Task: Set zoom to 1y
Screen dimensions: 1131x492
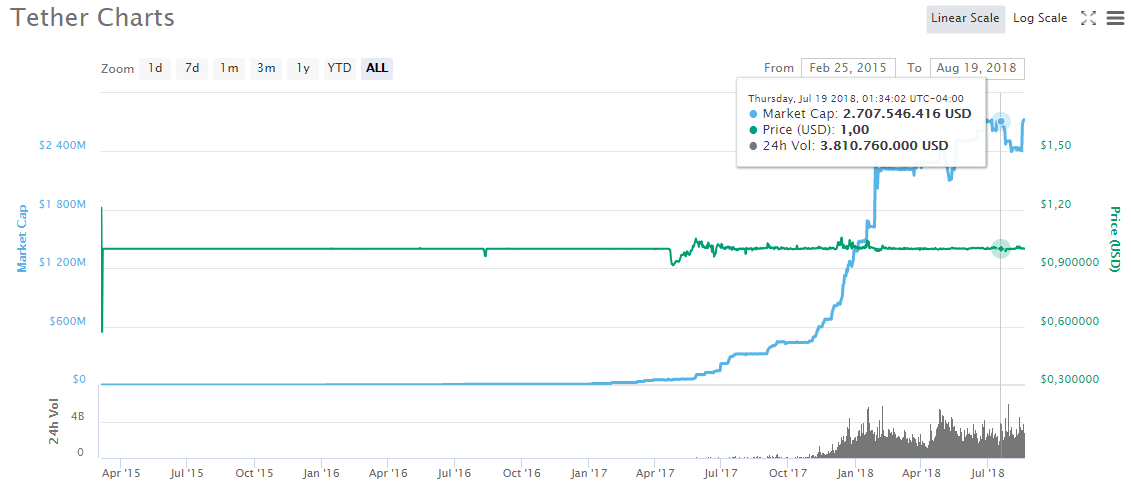Action: [303, 68]
